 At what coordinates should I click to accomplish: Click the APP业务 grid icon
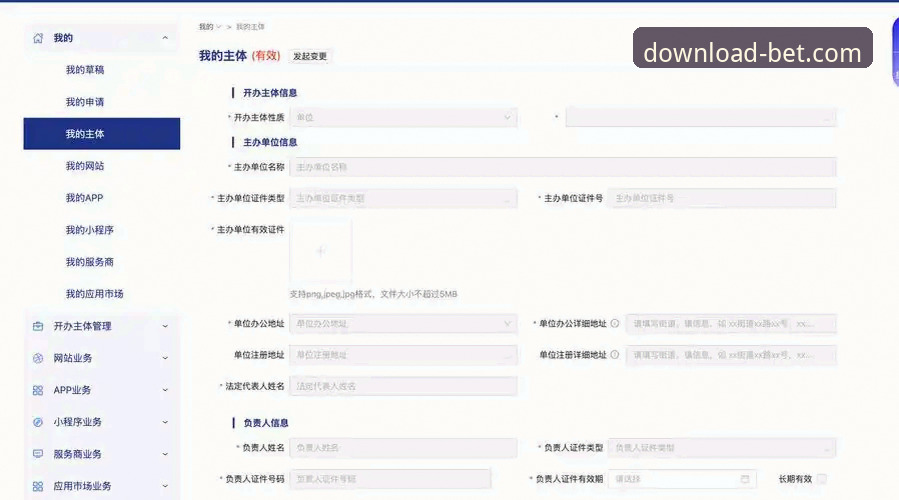tap(38, 390)
